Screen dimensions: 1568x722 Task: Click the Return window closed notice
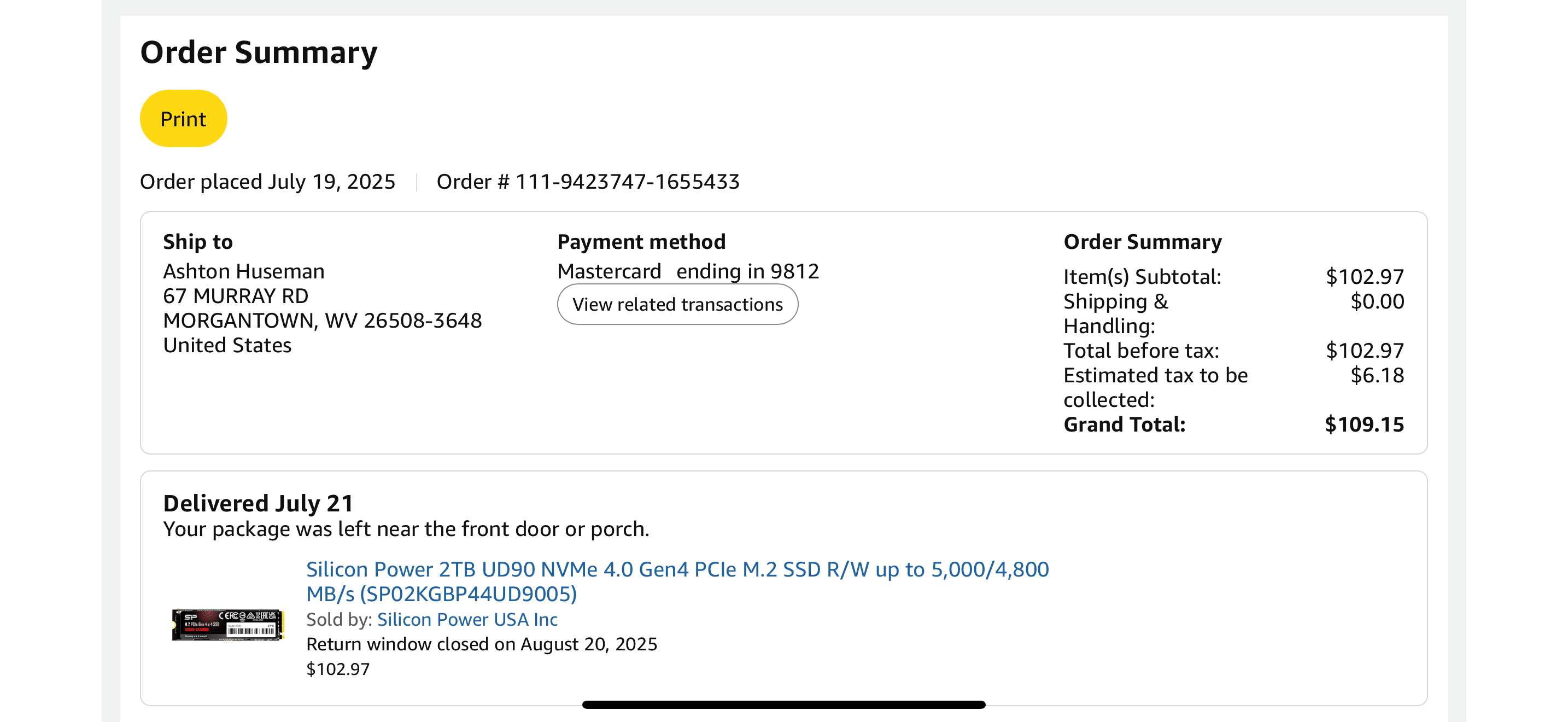(x=482, y=644)
